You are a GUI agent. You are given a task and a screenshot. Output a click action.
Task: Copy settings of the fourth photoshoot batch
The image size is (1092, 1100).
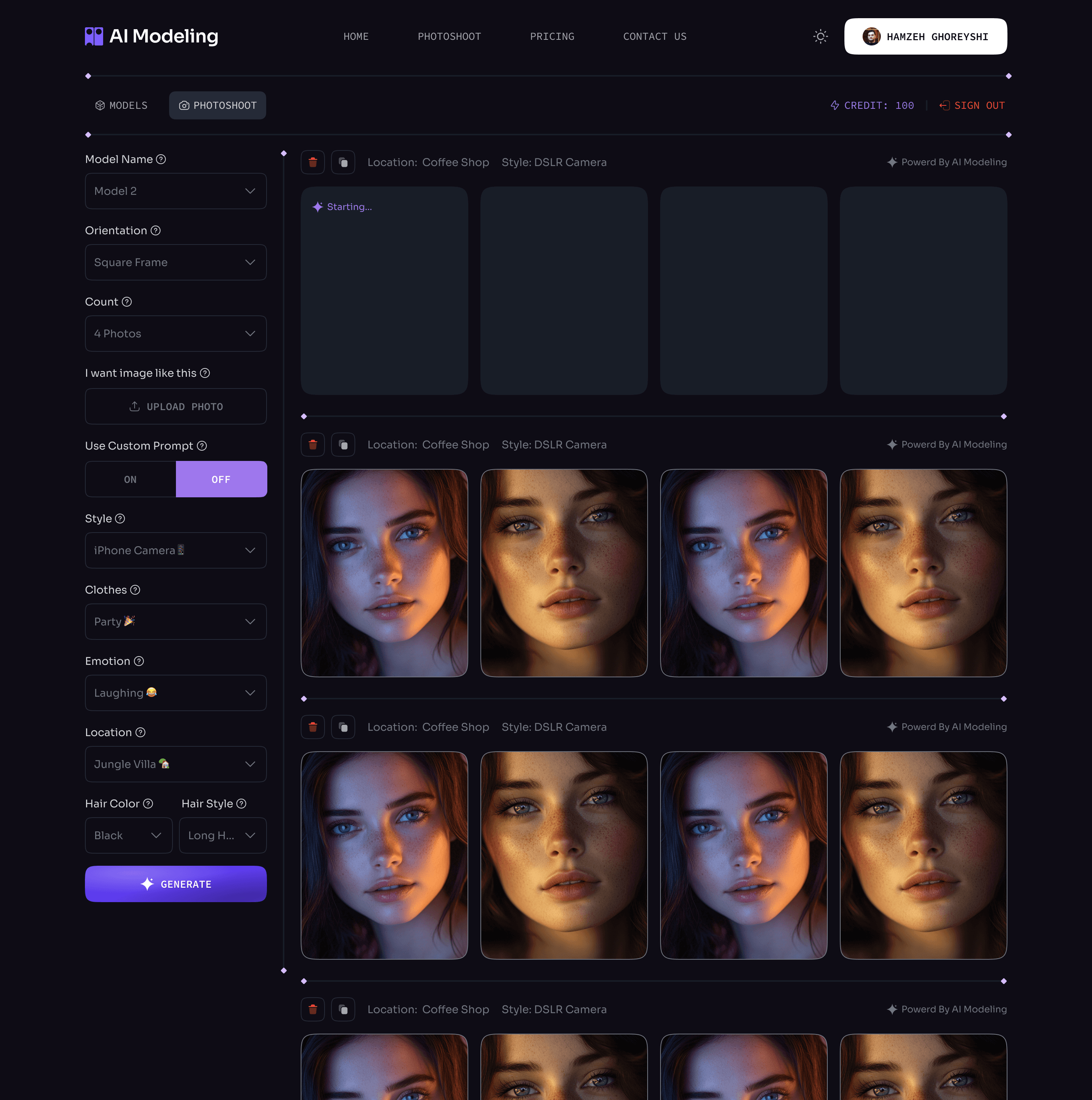tap(343, 1009)
